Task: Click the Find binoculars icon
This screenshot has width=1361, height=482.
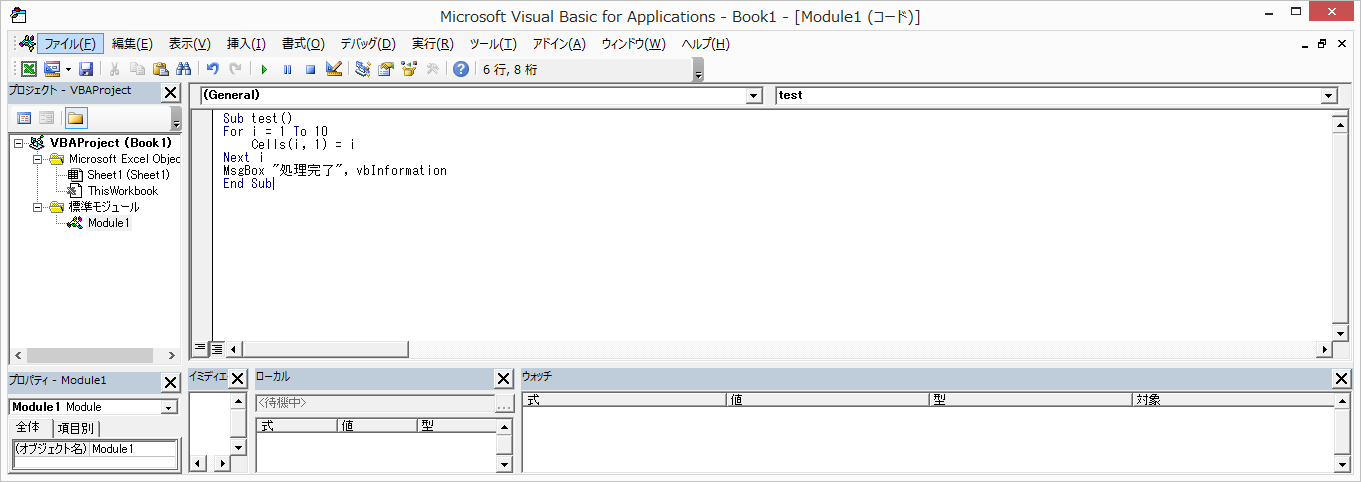Action: (183, 69)
